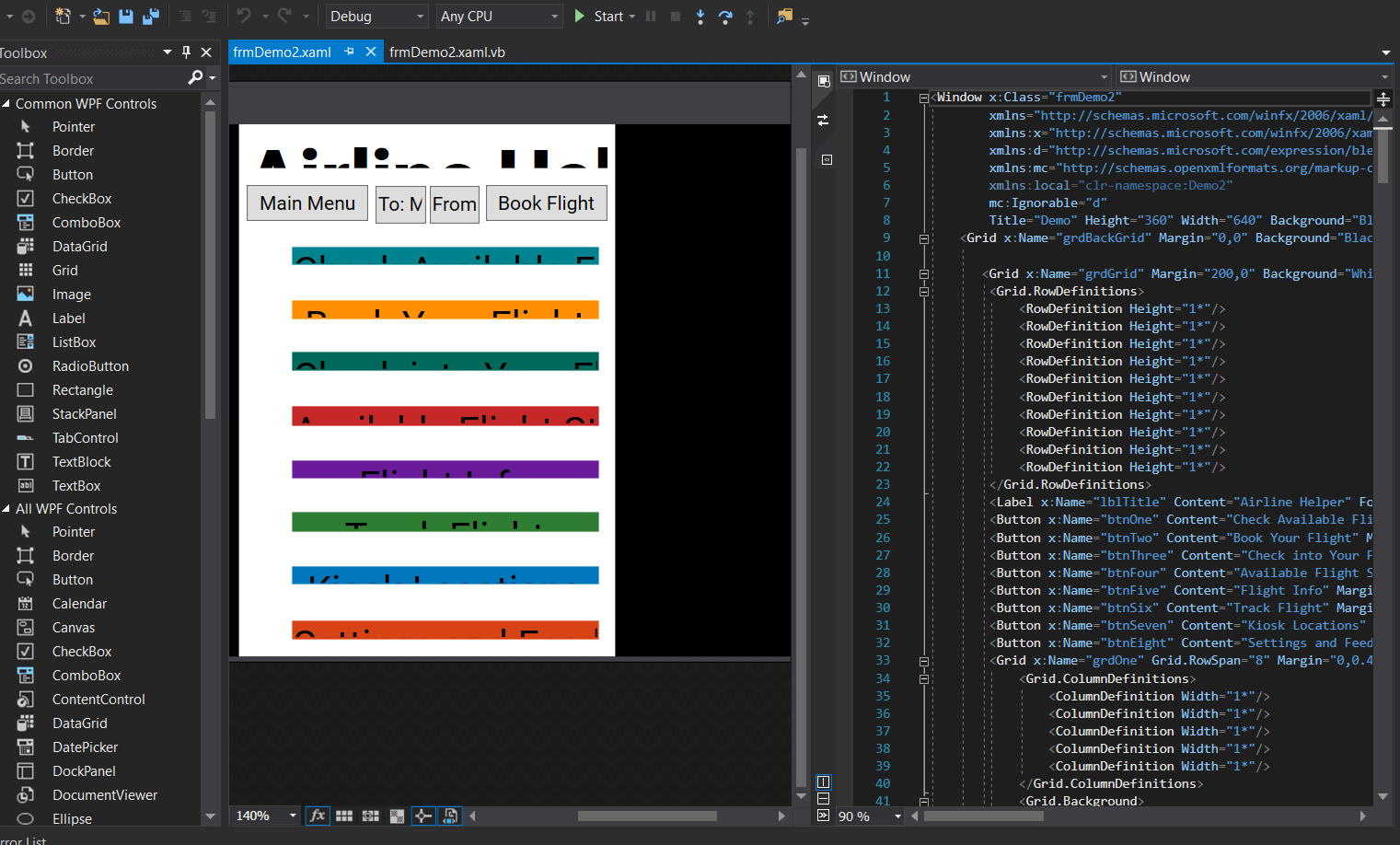Viewport: 1400px width, 845px height.
Task: Click the Search Toolbox input field
Action: [x=90, y=79]
